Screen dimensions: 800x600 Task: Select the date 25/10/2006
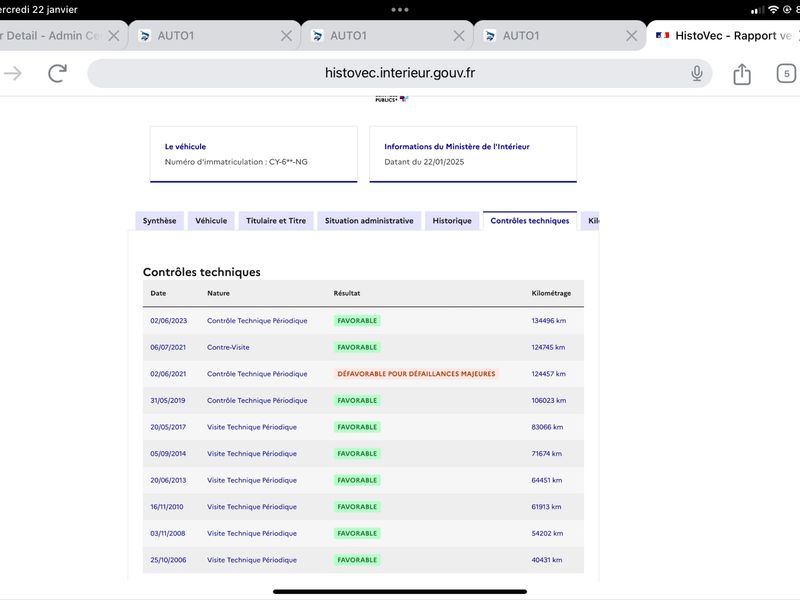pyautogui.click(x=168, y=560)
